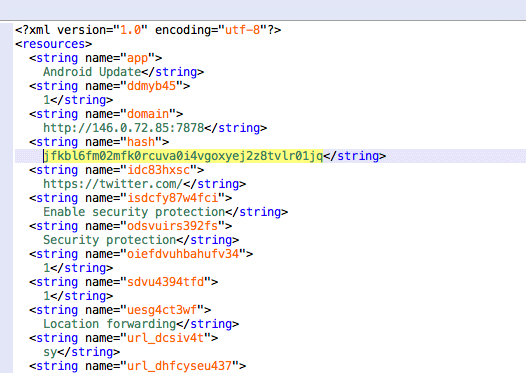This screenshot has width=526, height=373.
Task: Click the string name "idc83hxsc" line
Action: pos(116,170)
